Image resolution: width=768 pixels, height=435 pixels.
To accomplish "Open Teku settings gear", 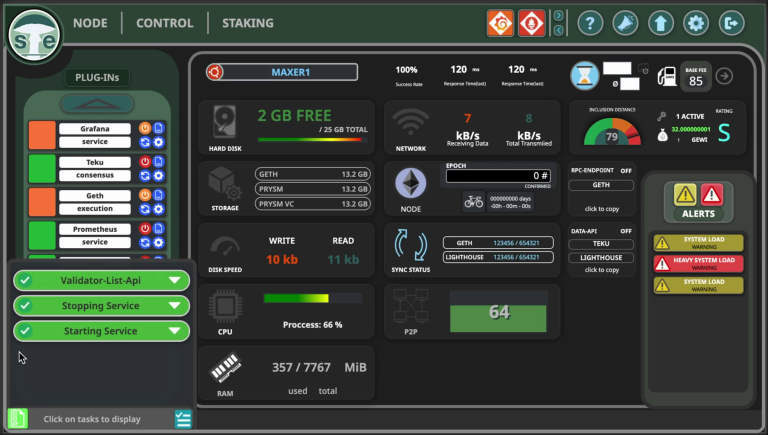I will 159,176.
